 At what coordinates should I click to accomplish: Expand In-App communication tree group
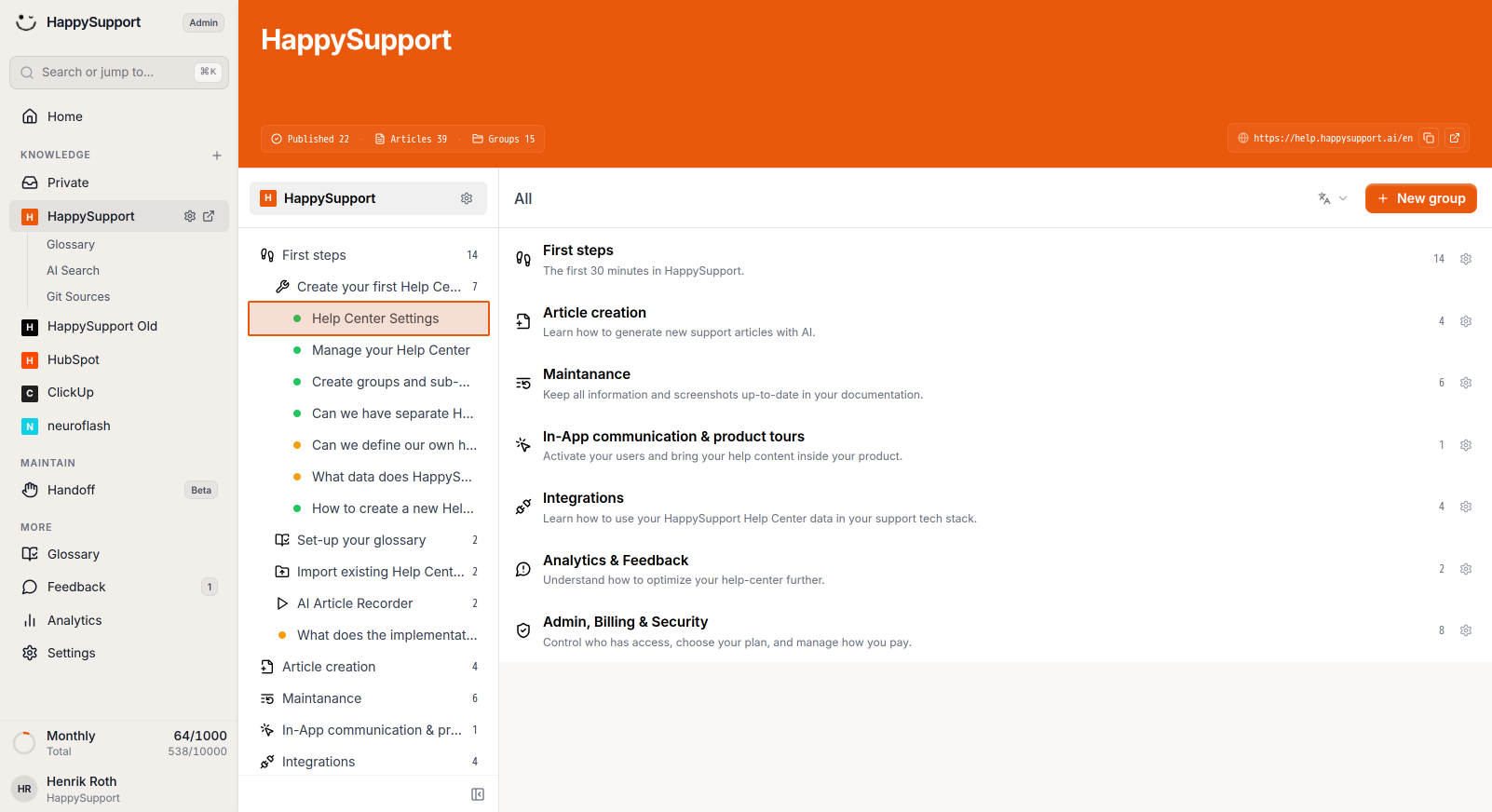[x=369, y=730]
